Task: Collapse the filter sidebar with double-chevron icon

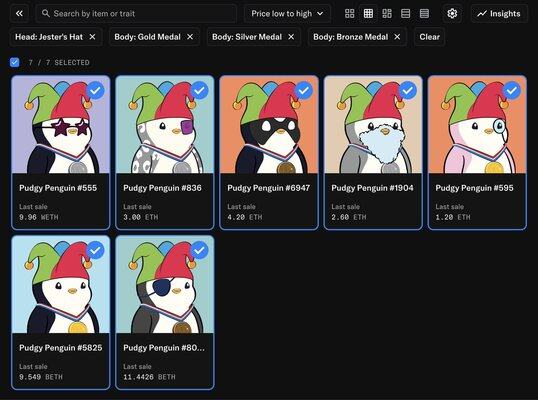Action: click(x=19, y=14)
